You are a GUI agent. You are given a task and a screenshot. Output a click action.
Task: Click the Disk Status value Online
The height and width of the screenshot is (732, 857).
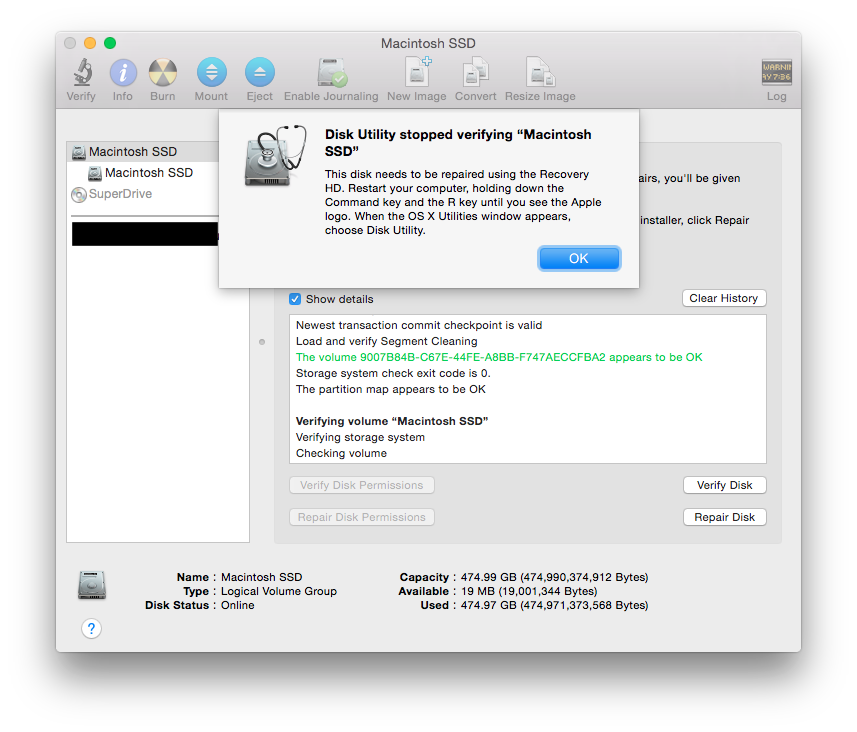pyautogui.click(x=237, y=606)
